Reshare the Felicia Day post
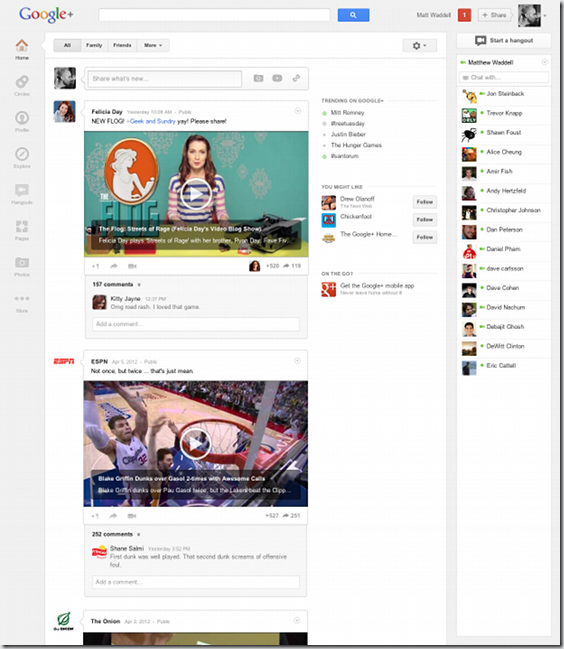The width and height of the screenshot is (564, 649). click(x=113, y=266)
